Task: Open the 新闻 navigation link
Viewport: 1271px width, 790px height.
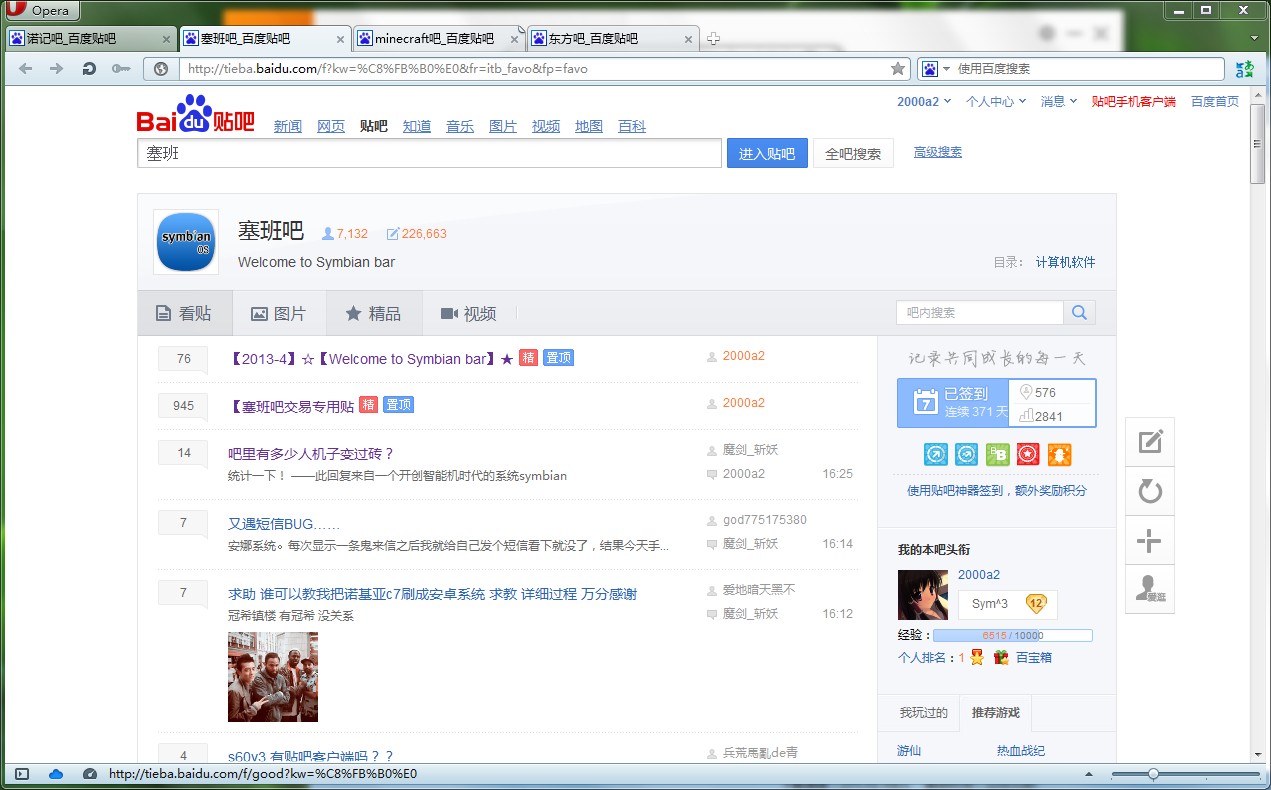Action: pos(288,126)
